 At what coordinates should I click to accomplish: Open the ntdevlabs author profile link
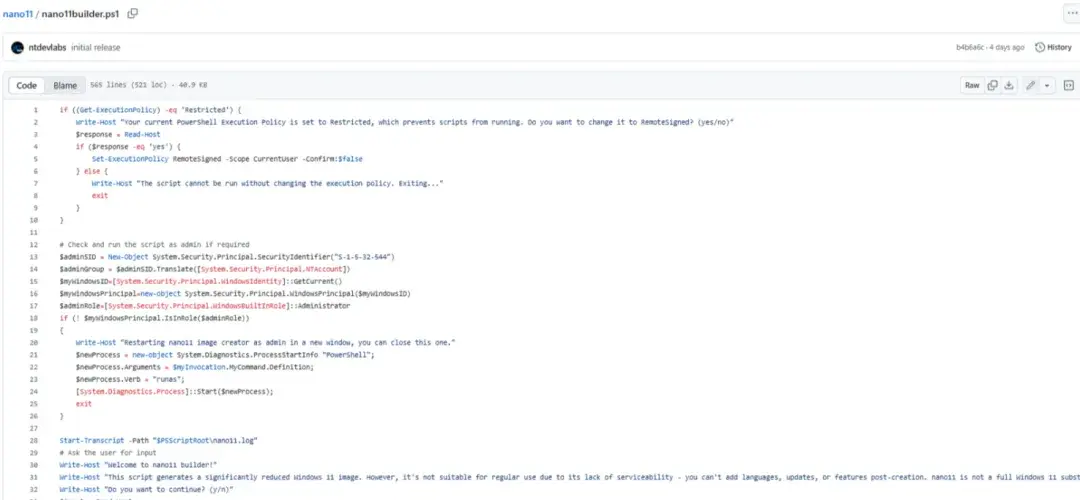(x=48, y=48)
